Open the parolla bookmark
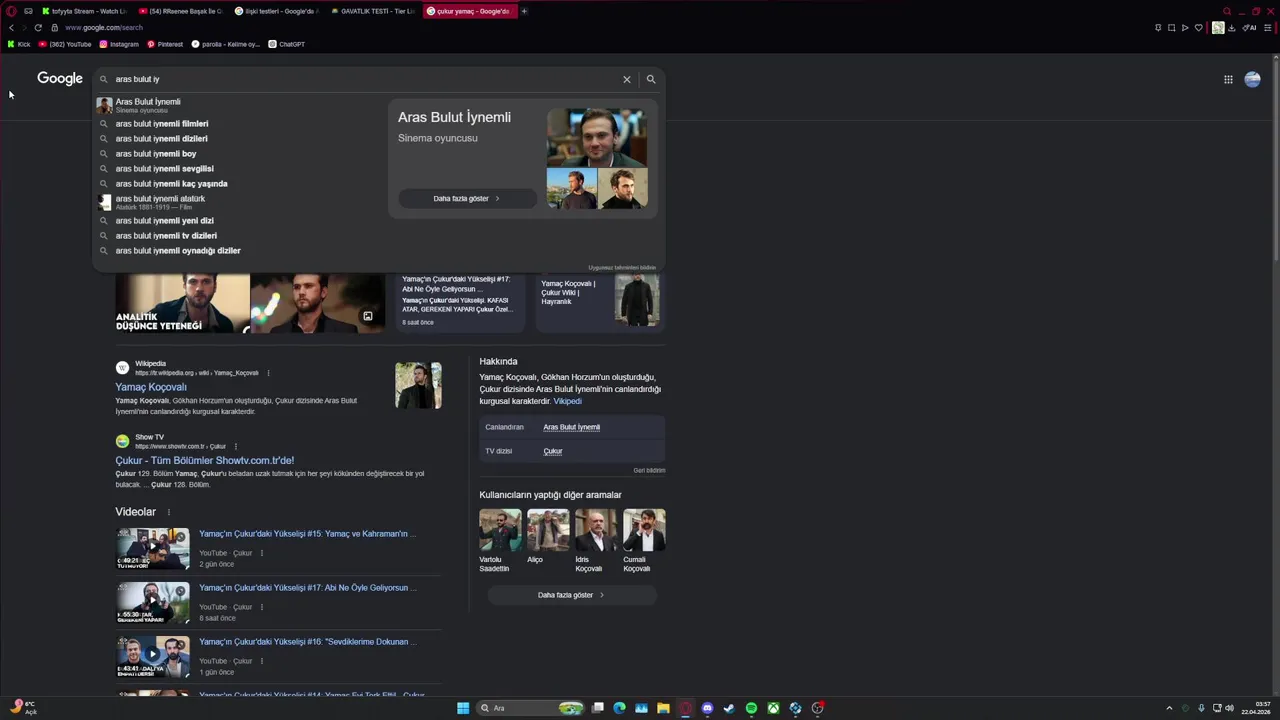Viewport: 1280px width, 720px height. pyautogui.click(x=226, y=44)
